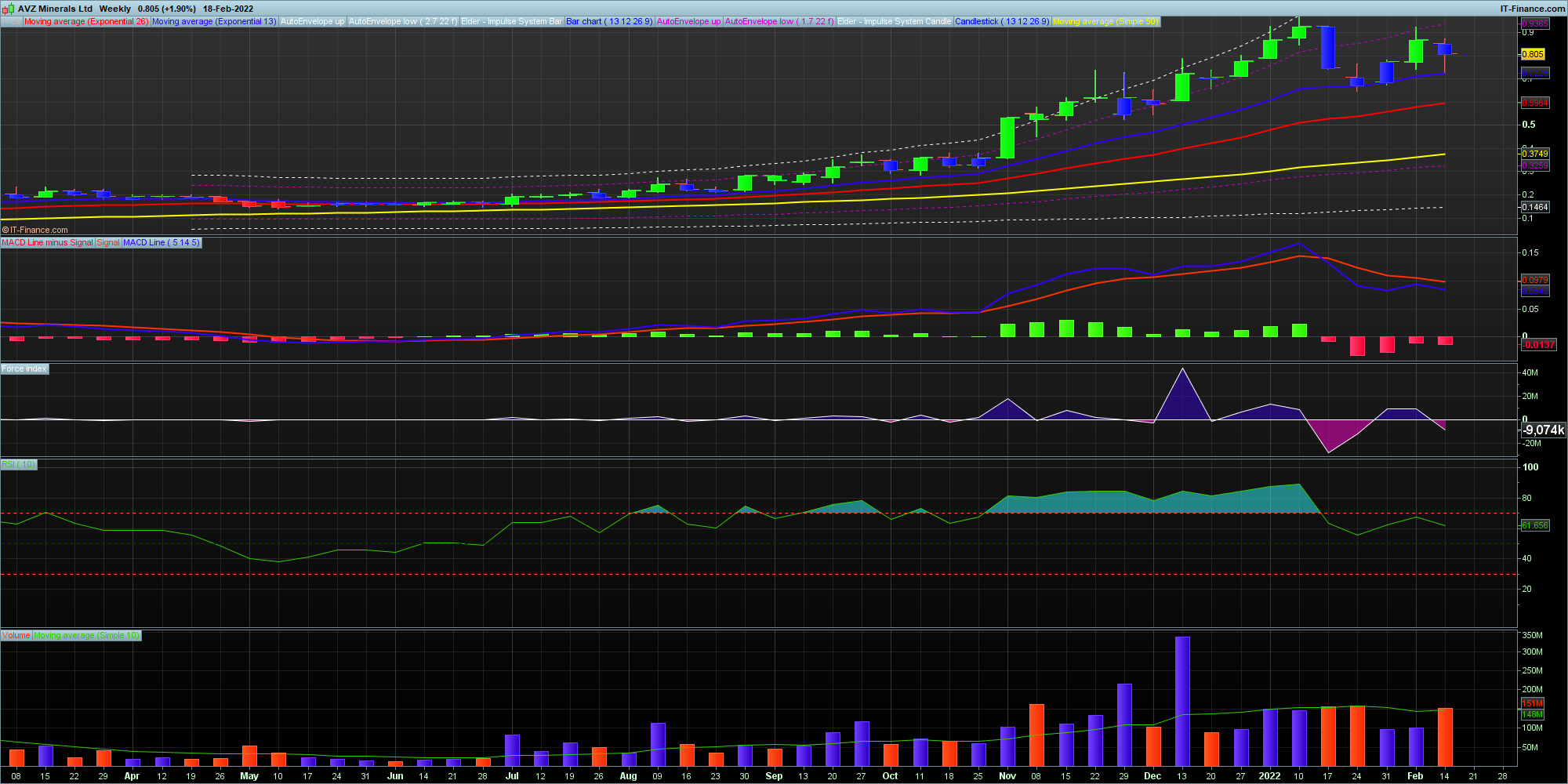Image resolution: width=1568 pixels, height=784 pixels.
Task: Click the 40M Force index axis label
Action: [1530, 372]
